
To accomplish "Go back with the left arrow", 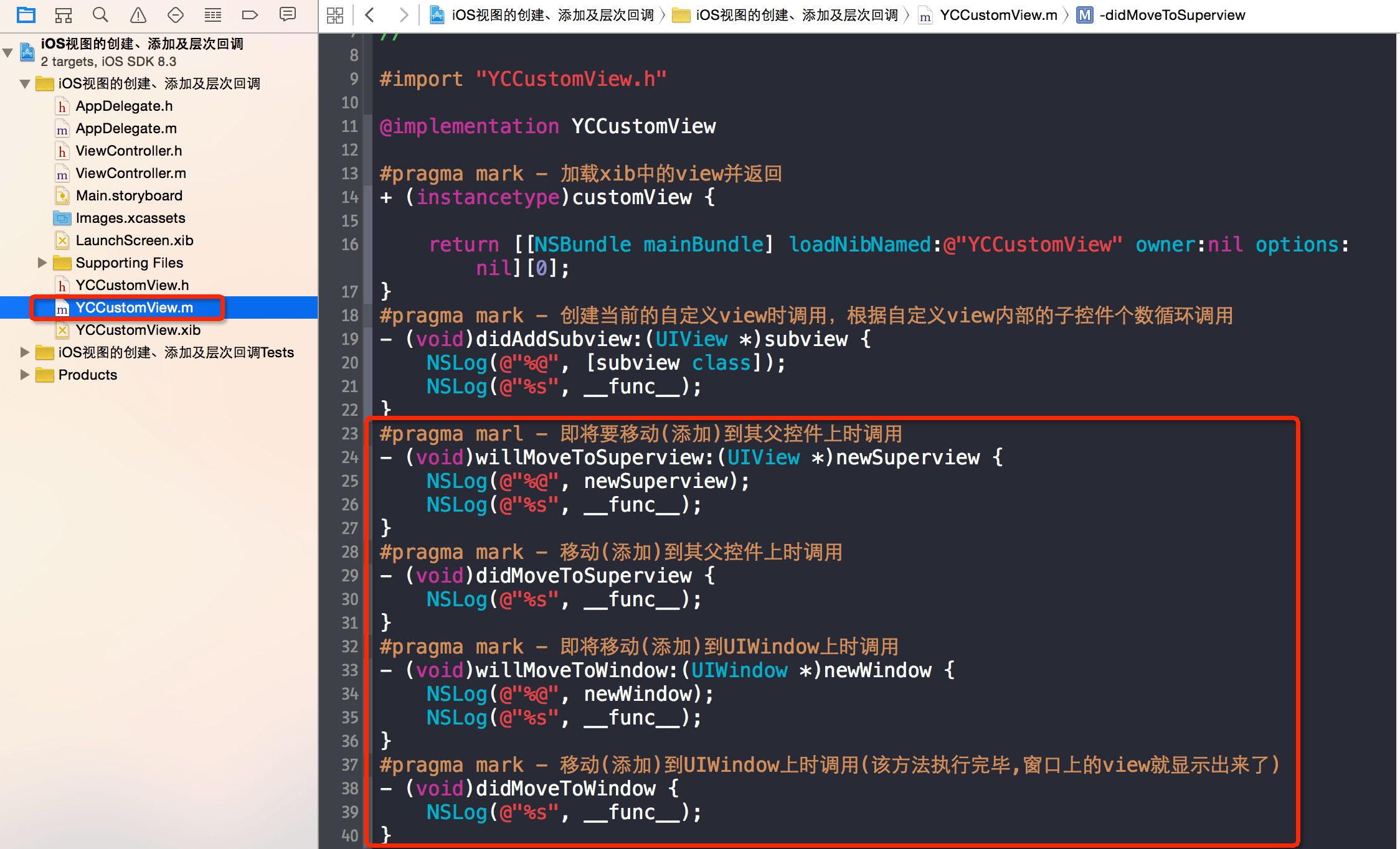I will pyautogui.click(x=370, y=15).
